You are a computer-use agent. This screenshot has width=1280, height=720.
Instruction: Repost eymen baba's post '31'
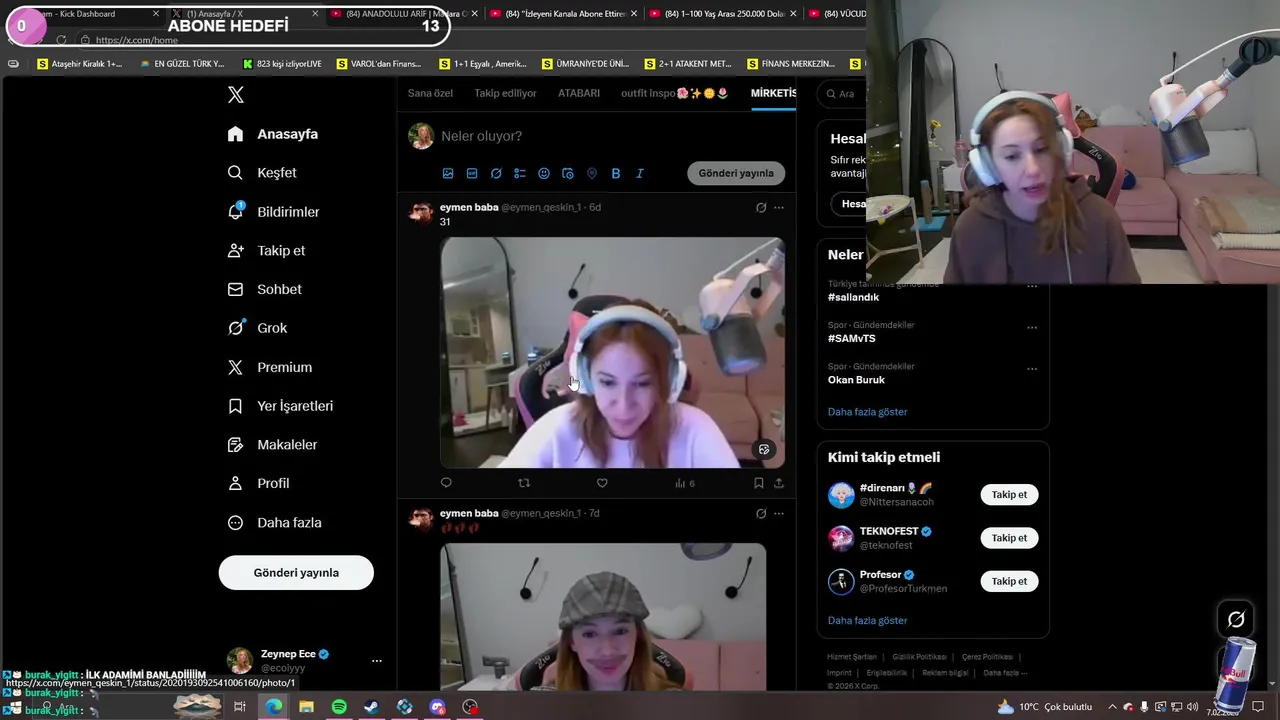tap(524, 483)
